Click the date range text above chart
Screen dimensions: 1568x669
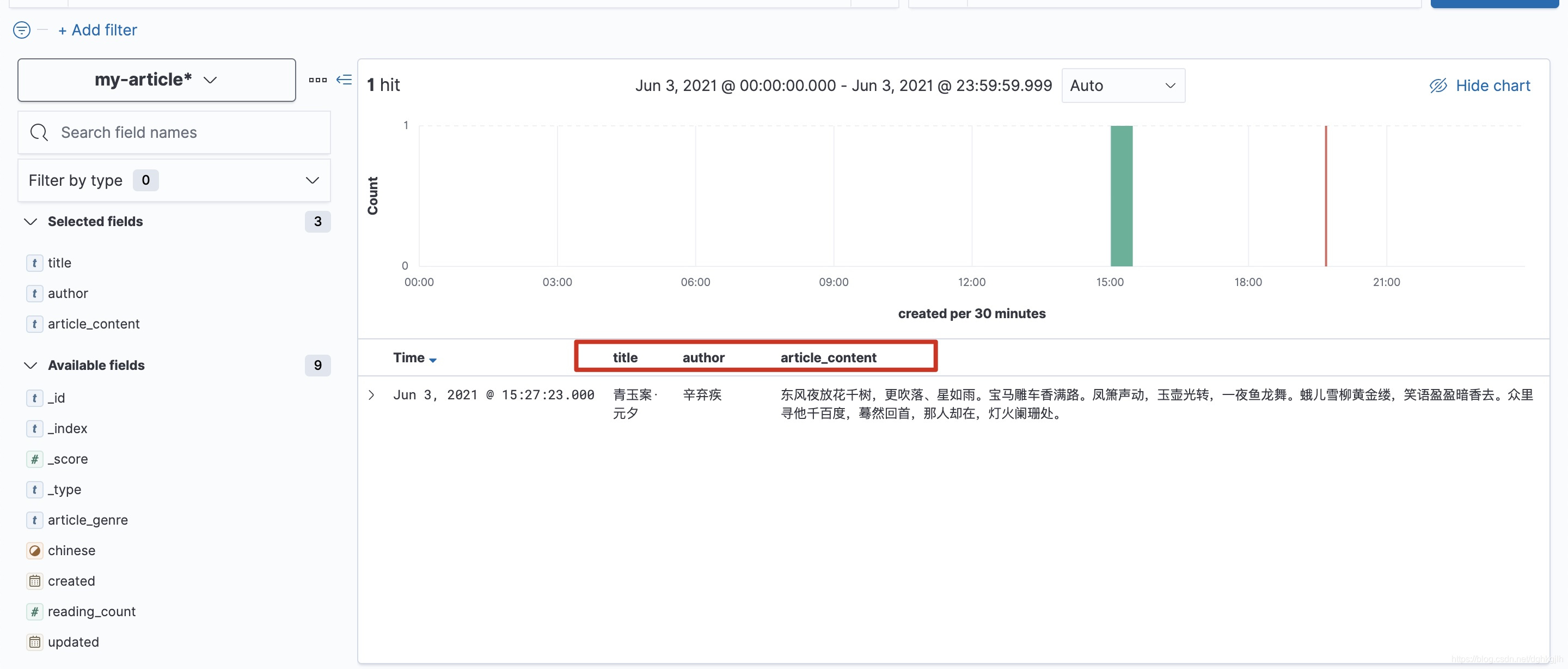843,86
